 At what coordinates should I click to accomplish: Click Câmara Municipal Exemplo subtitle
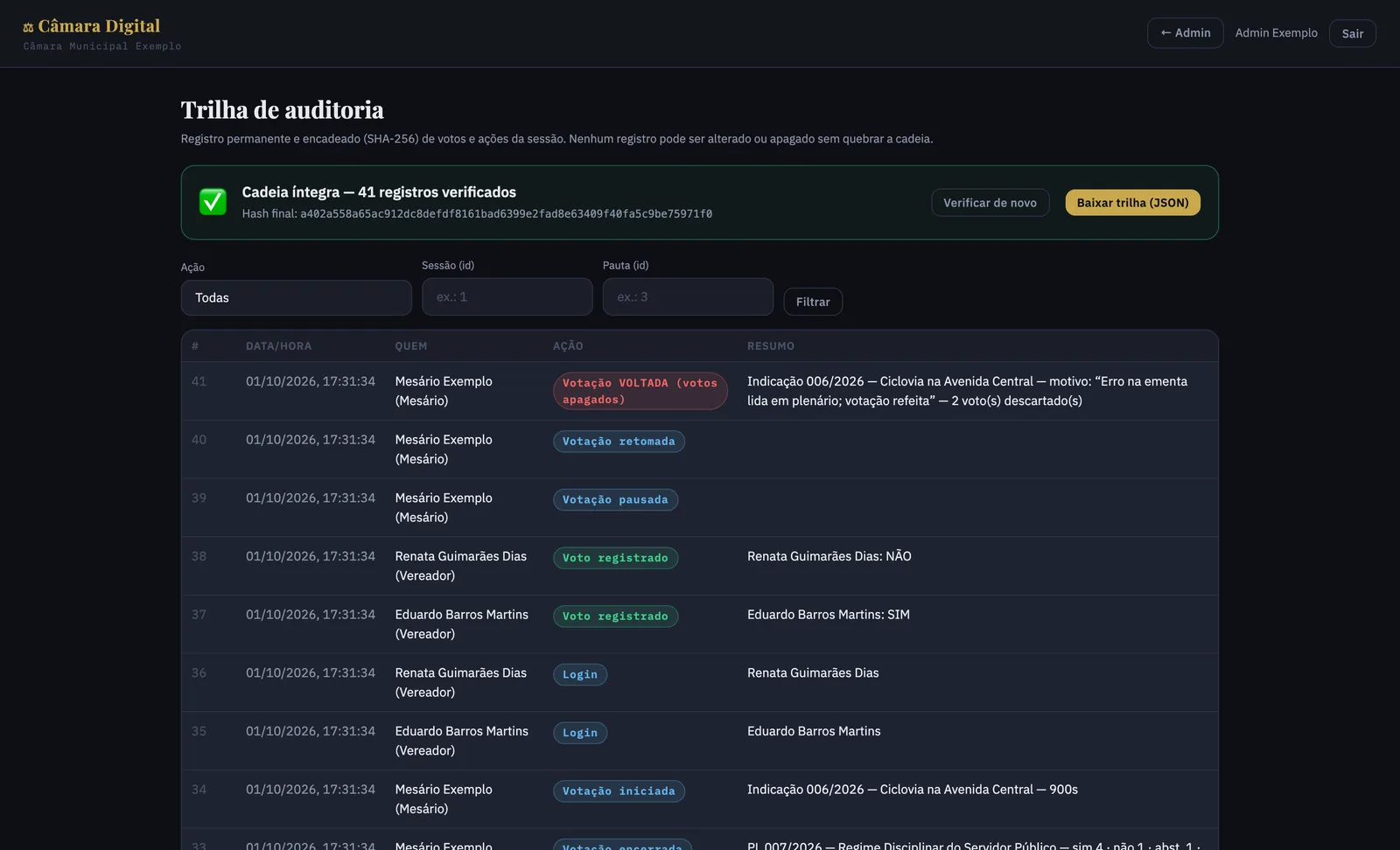(102, 46)
